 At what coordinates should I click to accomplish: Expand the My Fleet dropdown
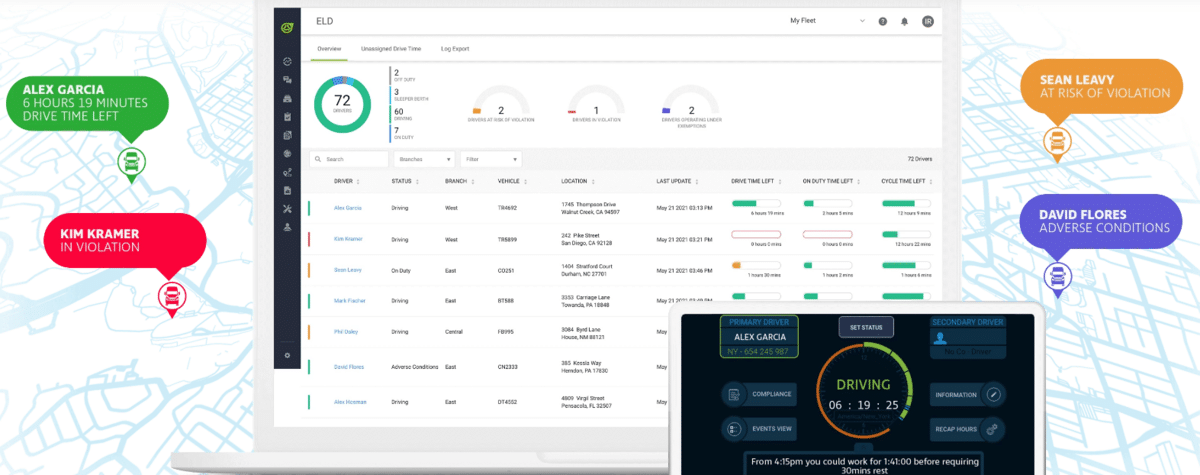(827, 21)
